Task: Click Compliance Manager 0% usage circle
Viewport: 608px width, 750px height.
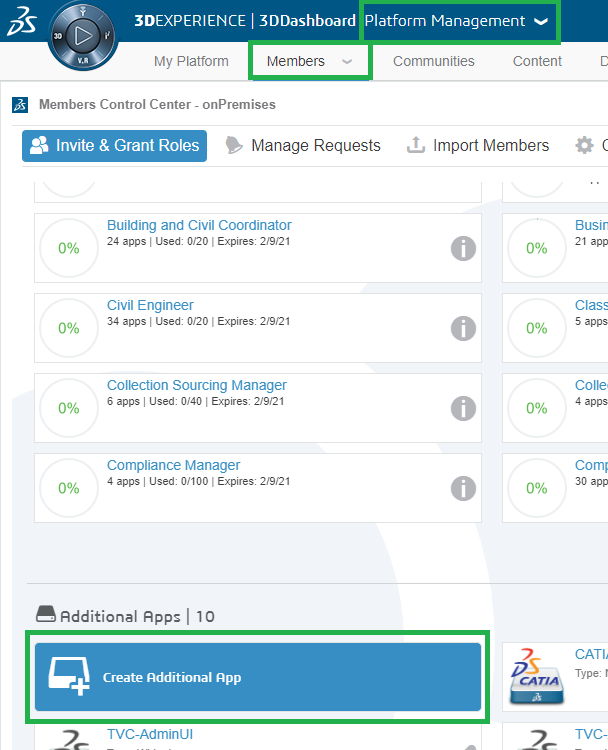Action: 68,488
